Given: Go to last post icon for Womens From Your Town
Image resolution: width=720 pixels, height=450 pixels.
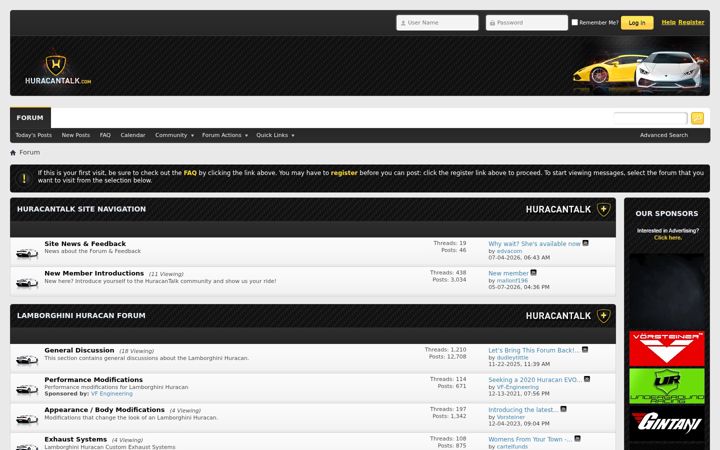Looking at the screenshot, I should coord(578,439).
